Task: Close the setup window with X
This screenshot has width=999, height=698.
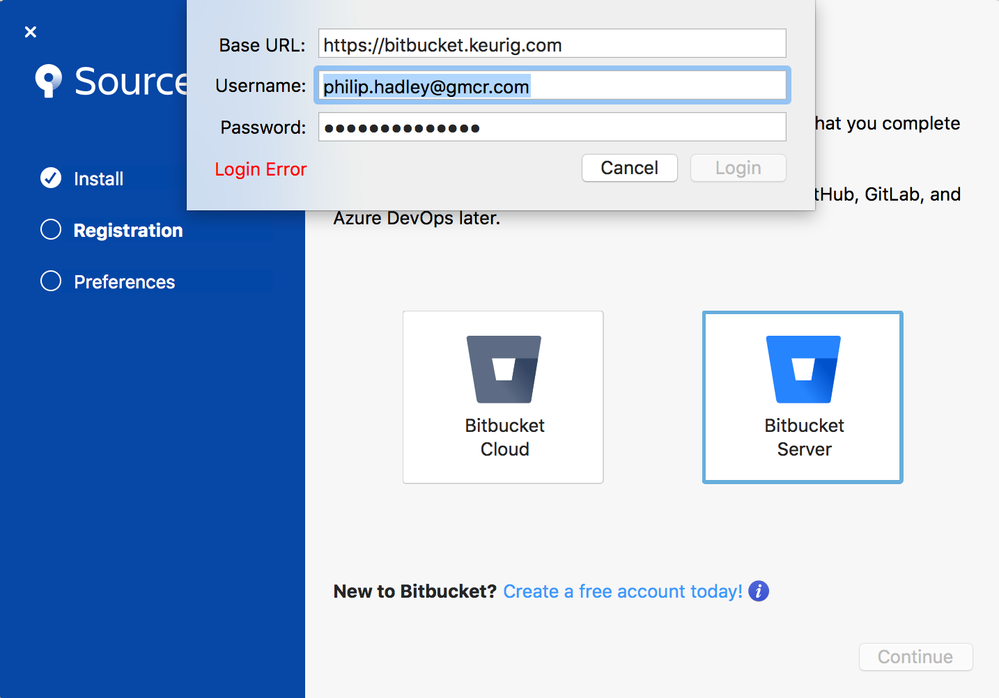Action: 30,32
